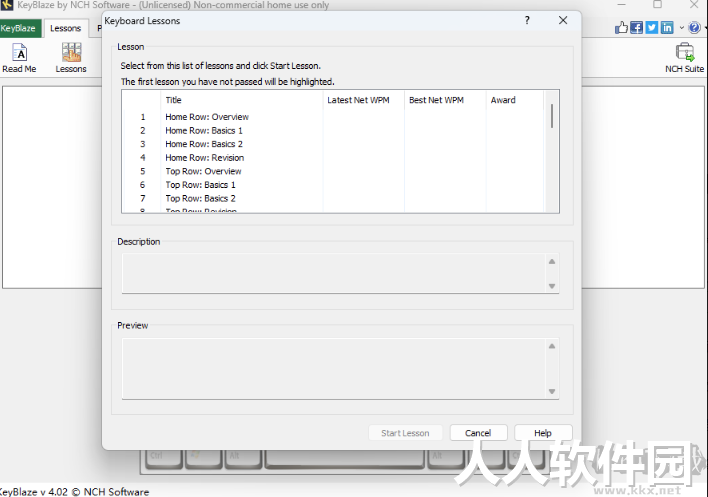
Task: Click the Latest Net WPM column header
Action: pyautogui.click(x=363, y=100)
